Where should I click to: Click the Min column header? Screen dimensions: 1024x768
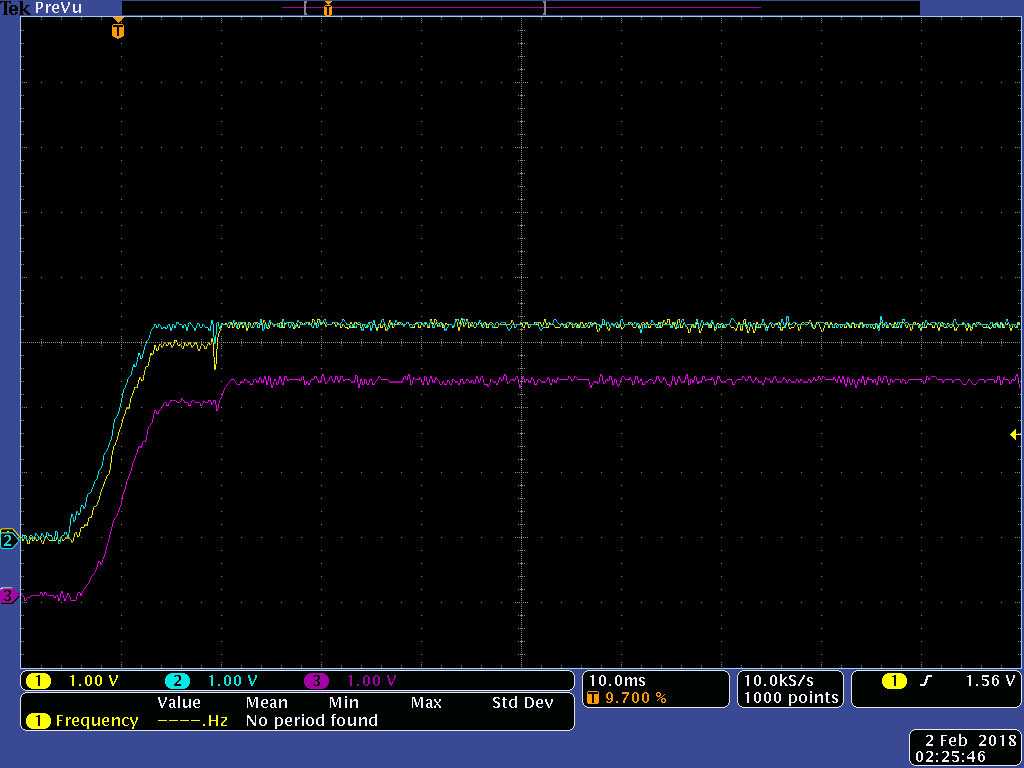tap(344, 703)
